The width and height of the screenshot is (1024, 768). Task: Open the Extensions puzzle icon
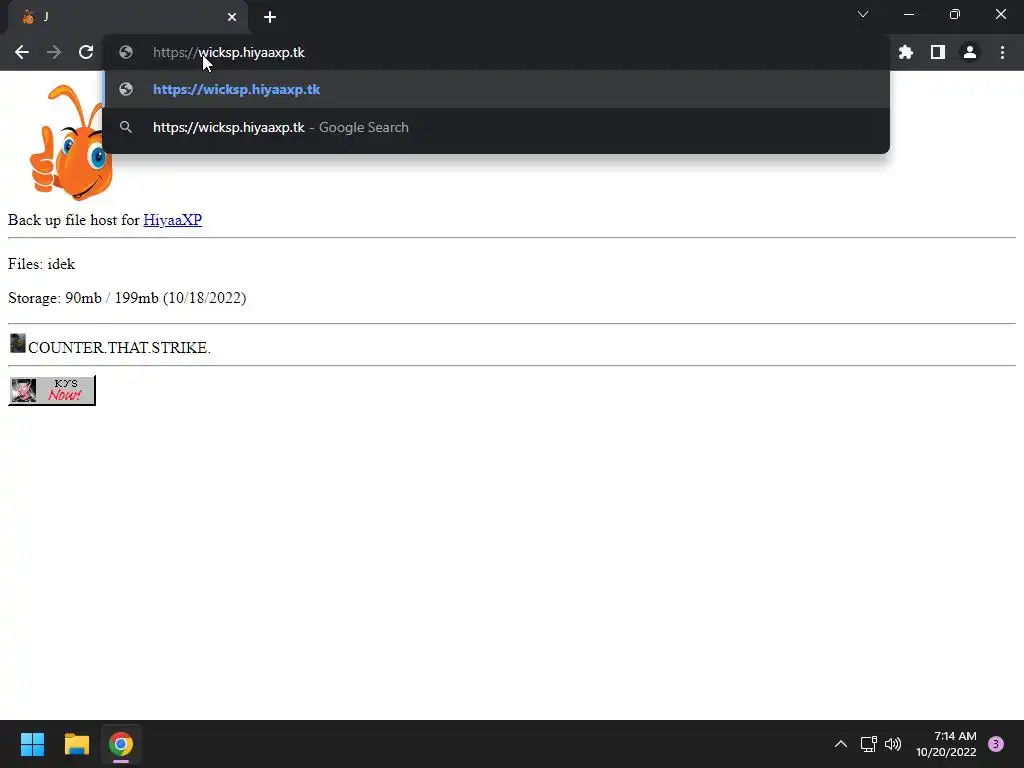click(906, 52)
